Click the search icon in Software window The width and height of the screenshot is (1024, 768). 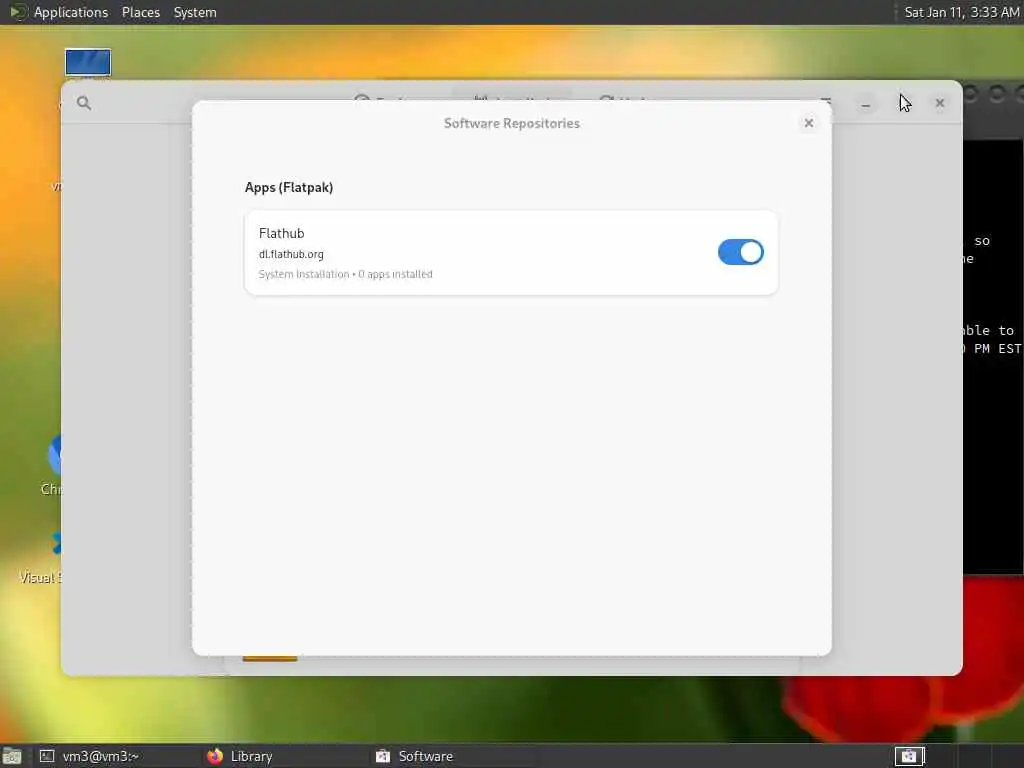84,103
